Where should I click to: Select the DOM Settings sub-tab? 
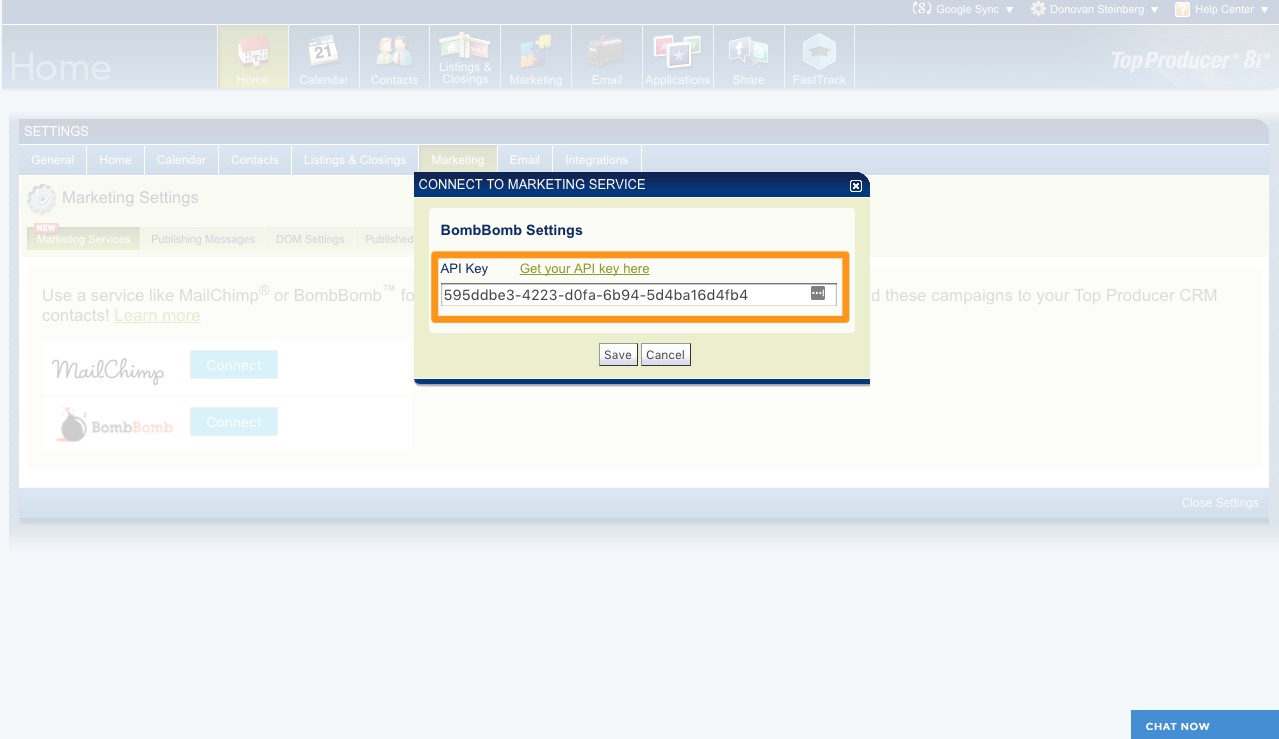310,239
